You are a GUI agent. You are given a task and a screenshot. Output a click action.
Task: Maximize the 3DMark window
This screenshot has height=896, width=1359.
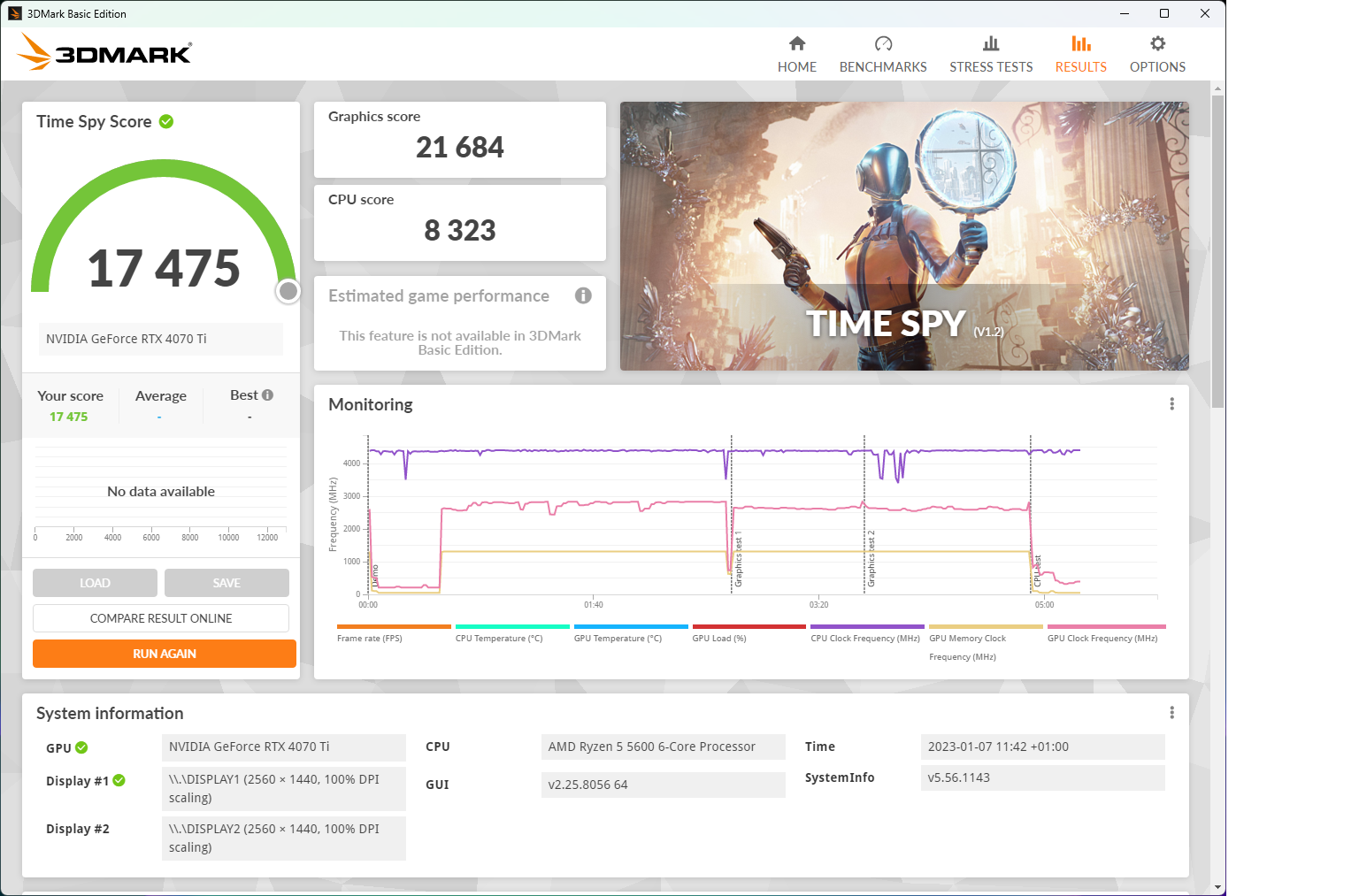tap(1164, 13)
